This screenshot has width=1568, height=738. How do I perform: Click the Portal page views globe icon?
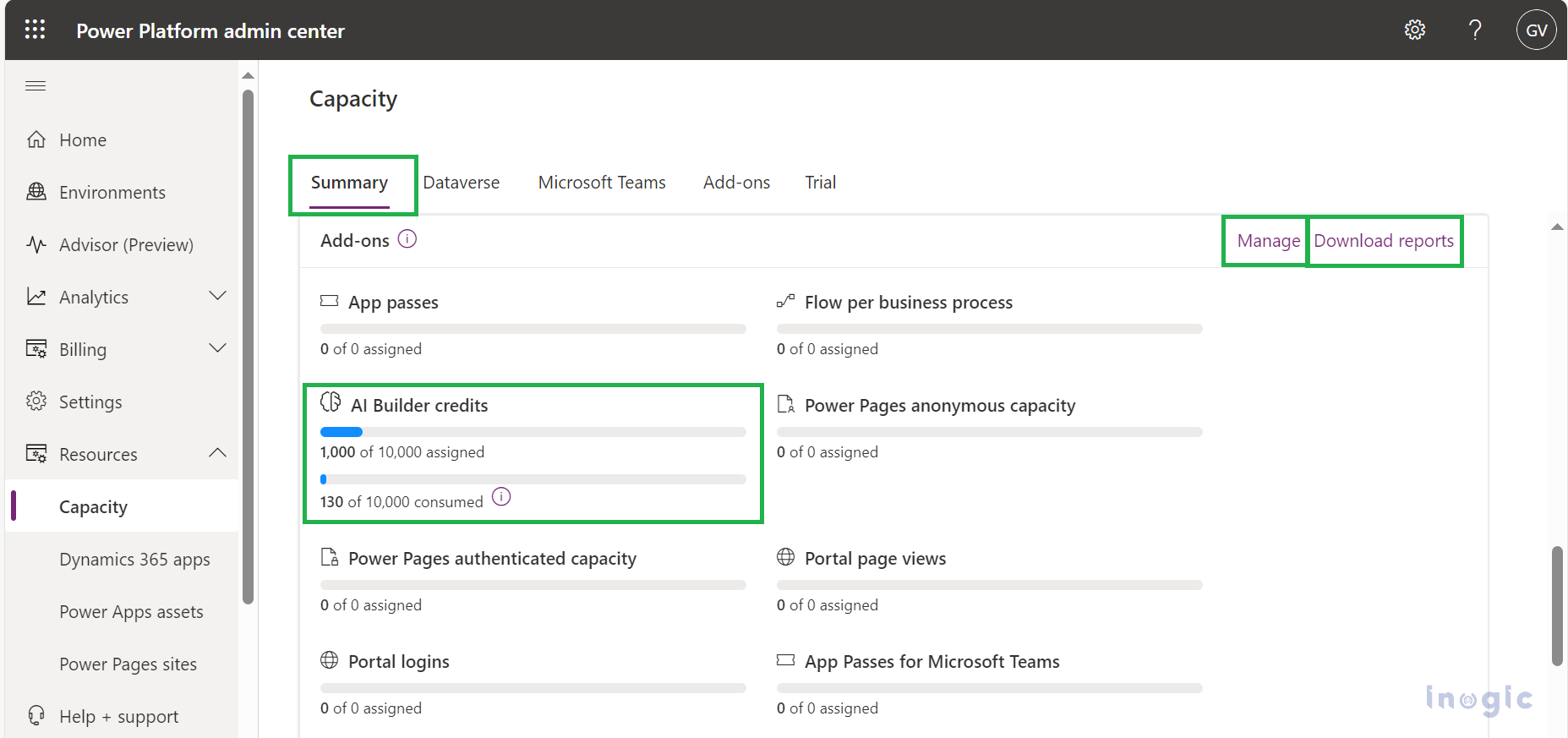(786, 557)
